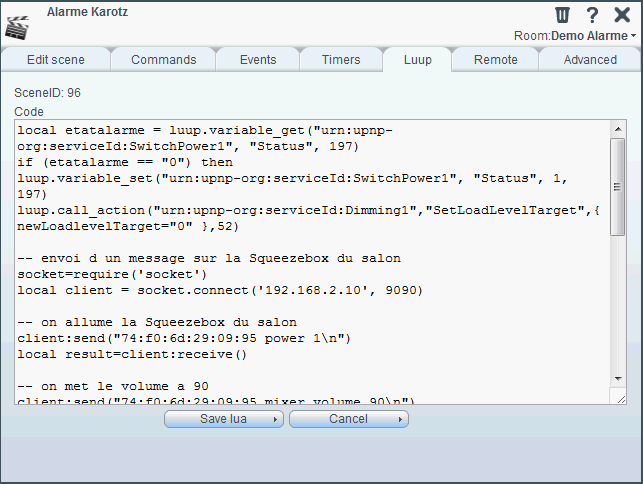Click the Cancel button
Image resolution: width=643 pixels, height=484 pixels.
349,419
